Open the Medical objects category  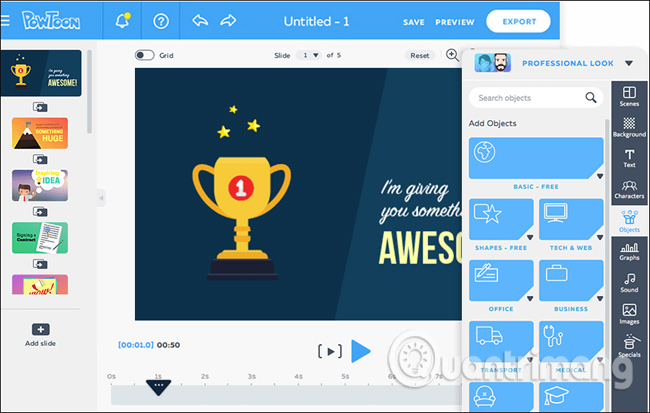(571, 341)
